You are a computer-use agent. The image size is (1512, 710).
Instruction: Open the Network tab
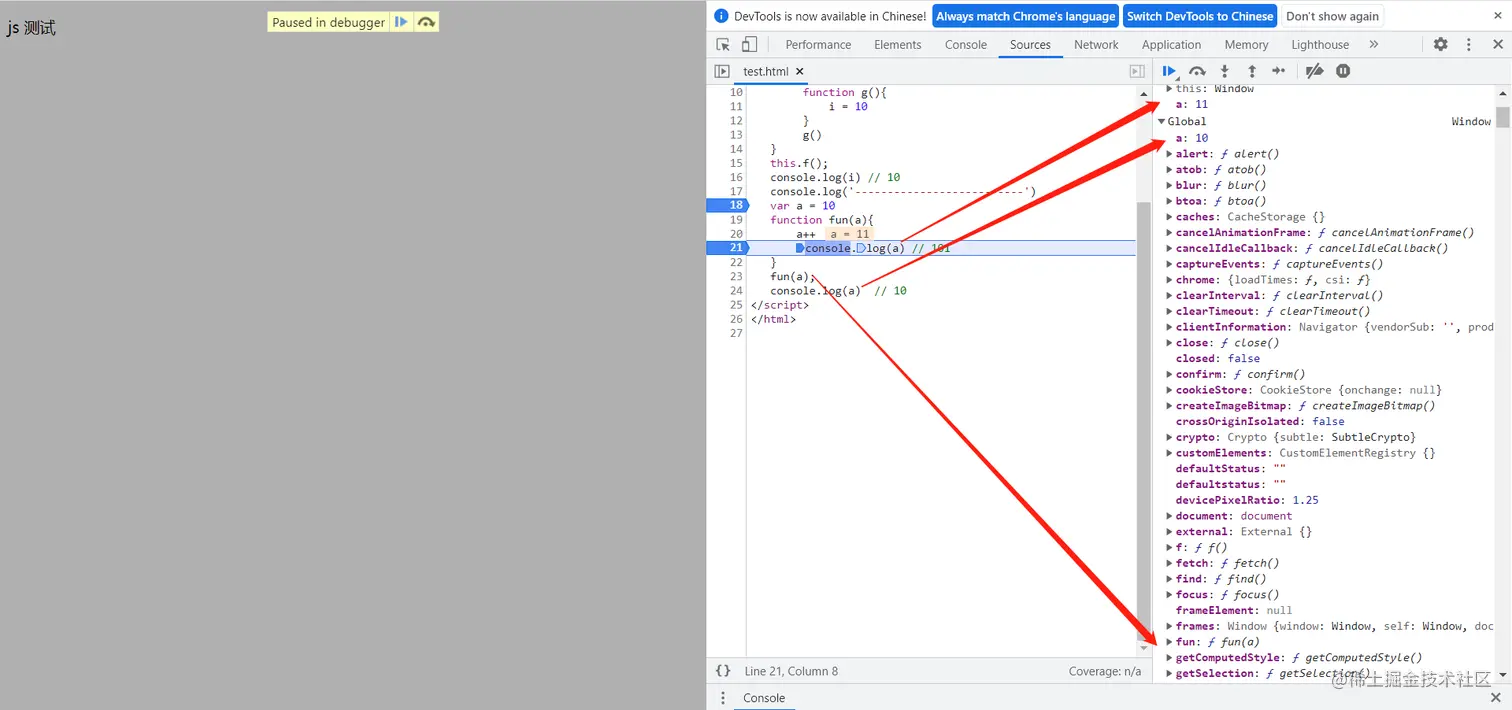tap(1096, 44)
